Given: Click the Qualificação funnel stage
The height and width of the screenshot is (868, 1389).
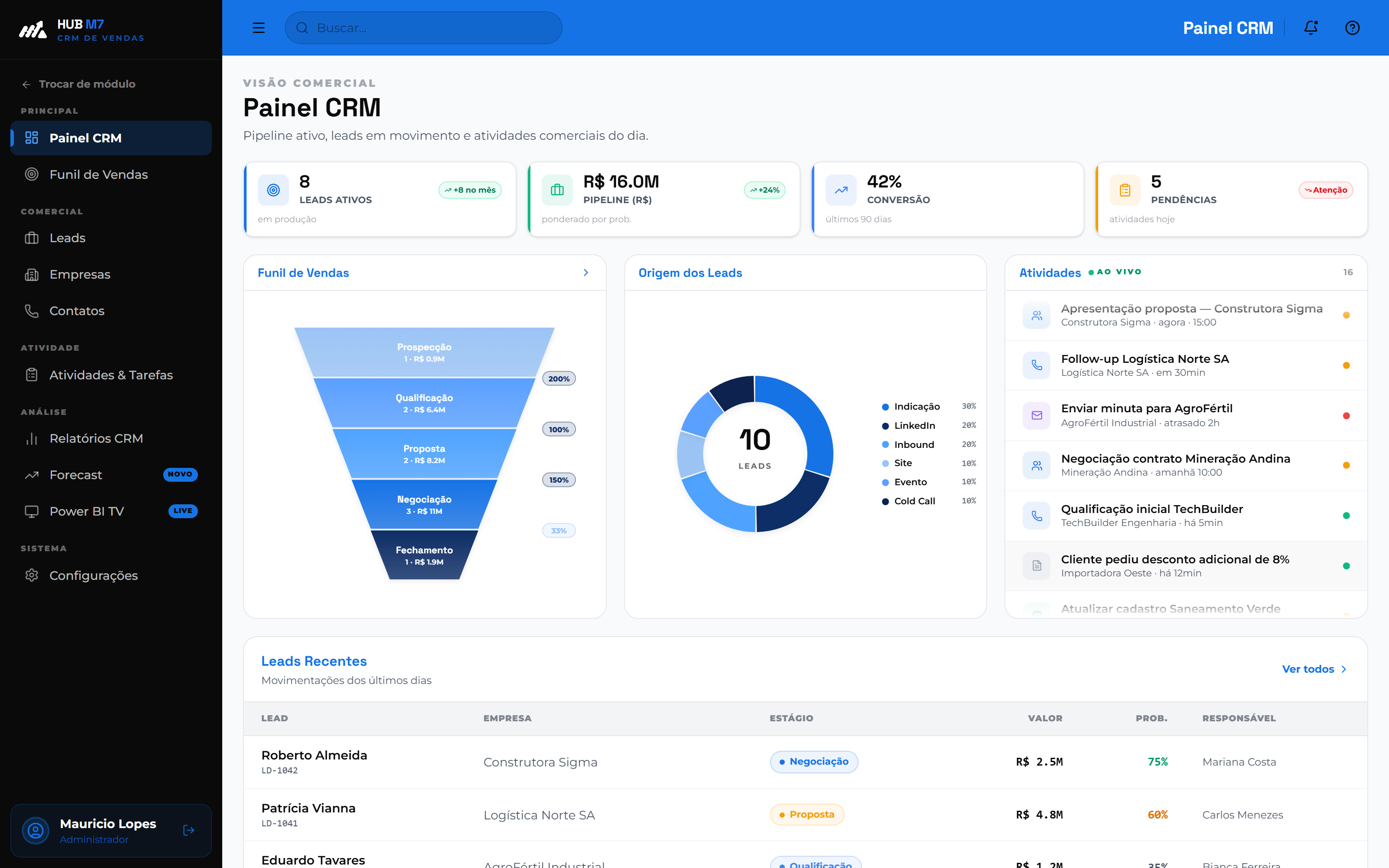Looking at the screenshot, I should coord(424,403).
